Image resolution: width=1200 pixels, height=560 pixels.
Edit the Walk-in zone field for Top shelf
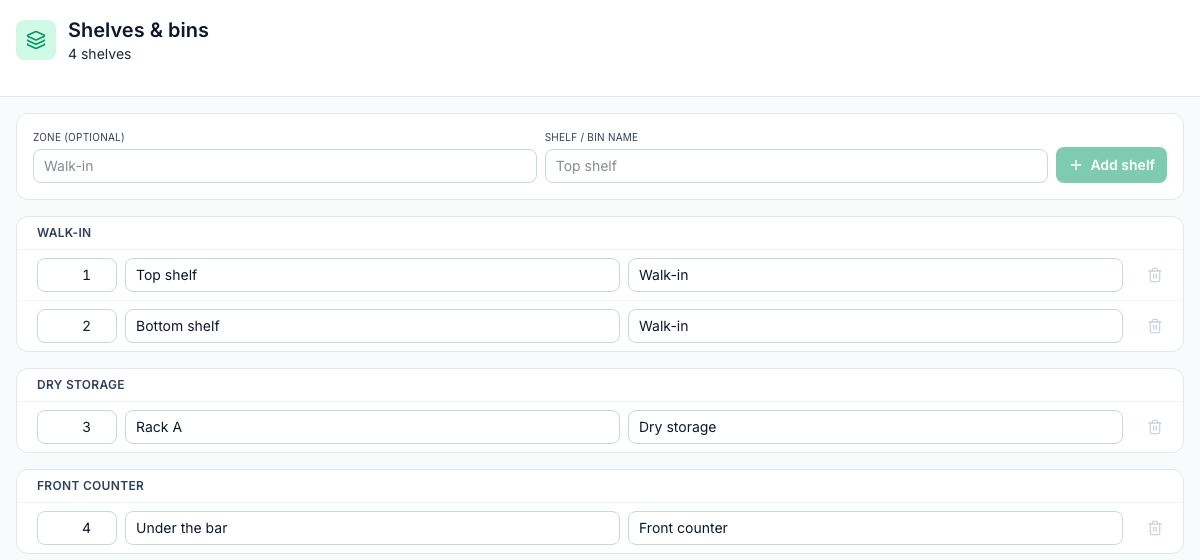point(875,275)
